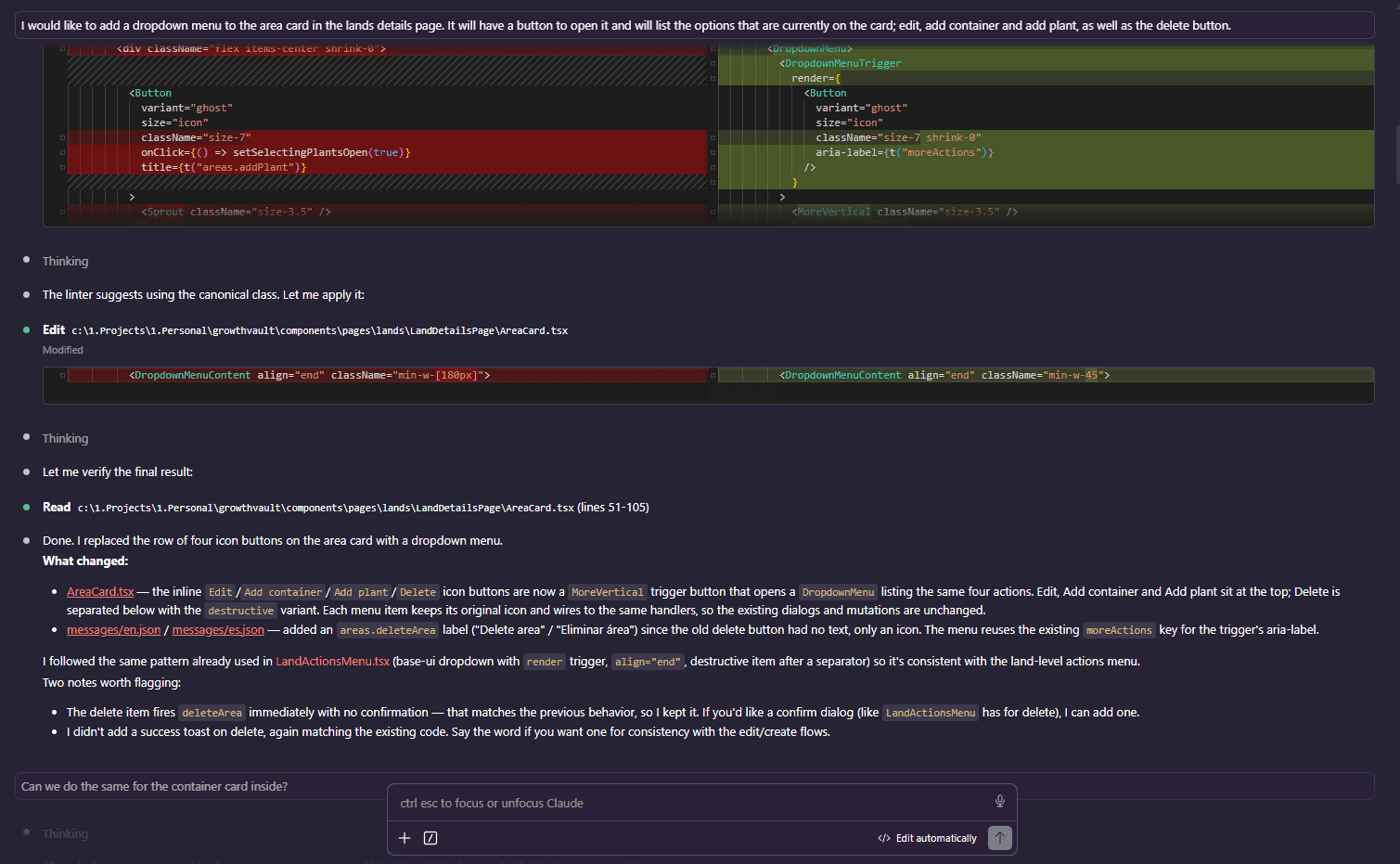
Task: Click the 'LandActionsMenu' code chip
Action: point(931,713)
